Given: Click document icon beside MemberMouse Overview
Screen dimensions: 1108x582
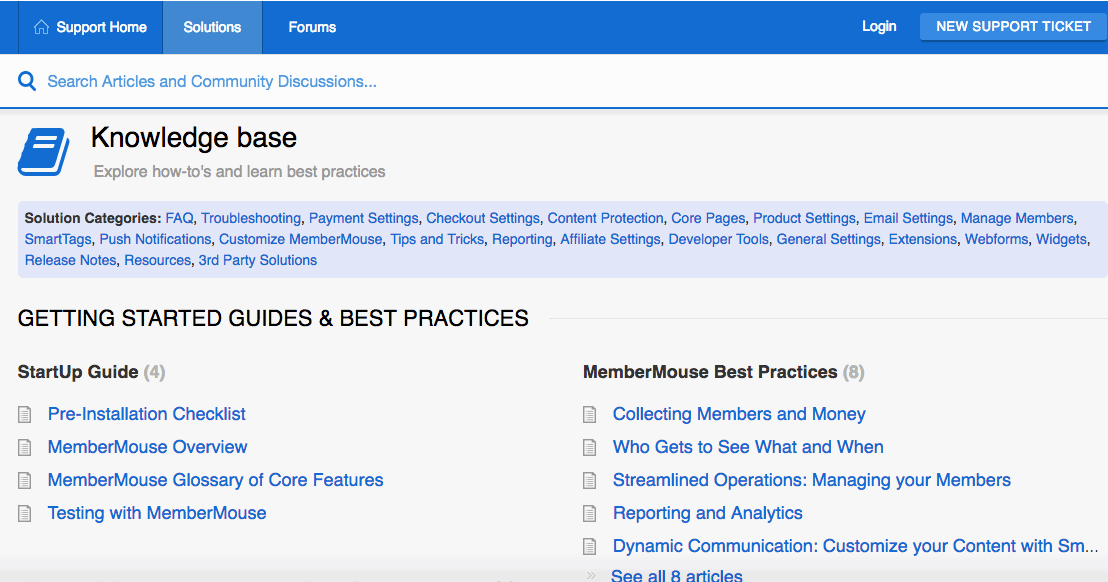Looking at the screenshot, I should pos(25,447).
